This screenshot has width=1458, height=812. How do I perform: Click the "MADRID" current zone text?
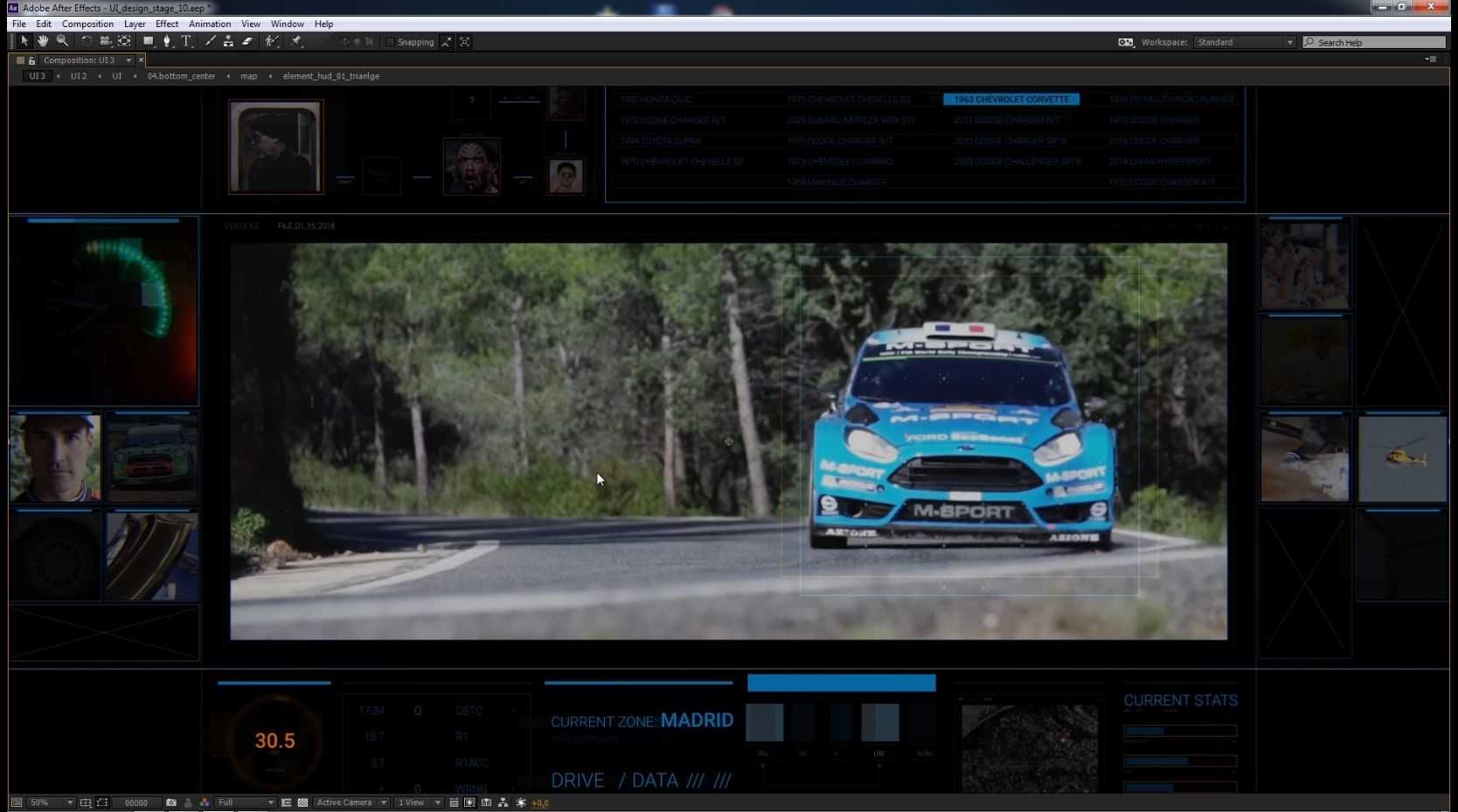[697, 720]
